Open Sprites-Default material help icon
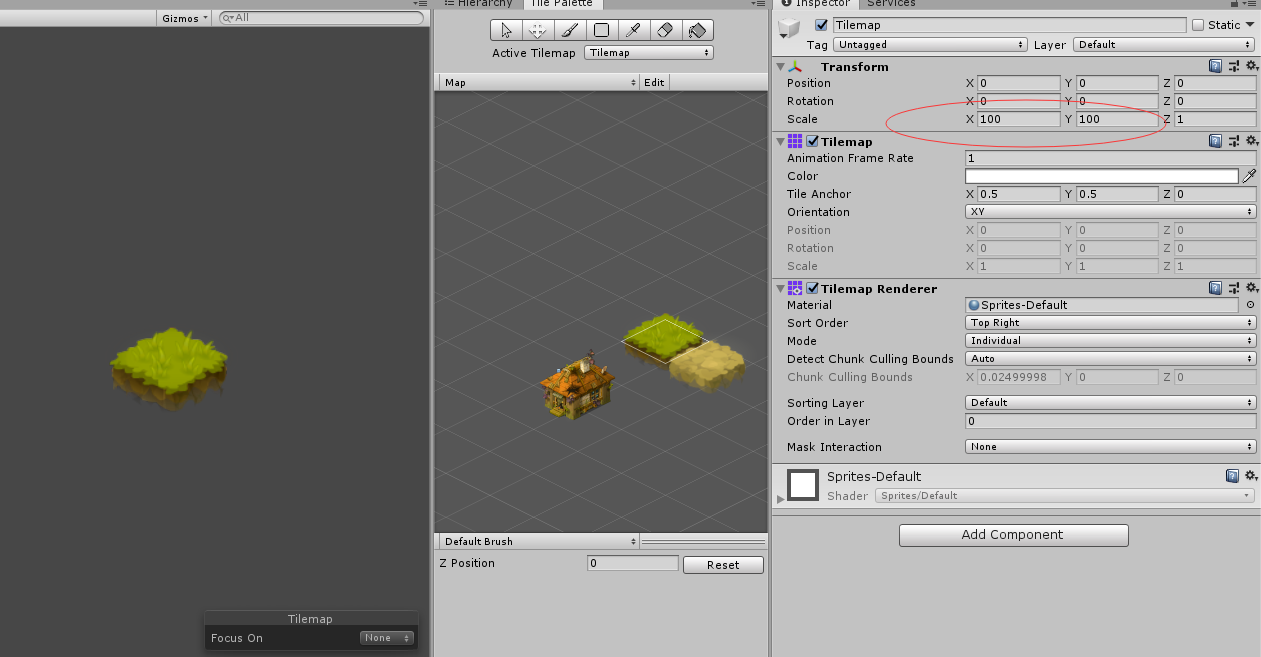Screen dimensions: 1261x657 pyautogui.click(x=1233, y=476)
